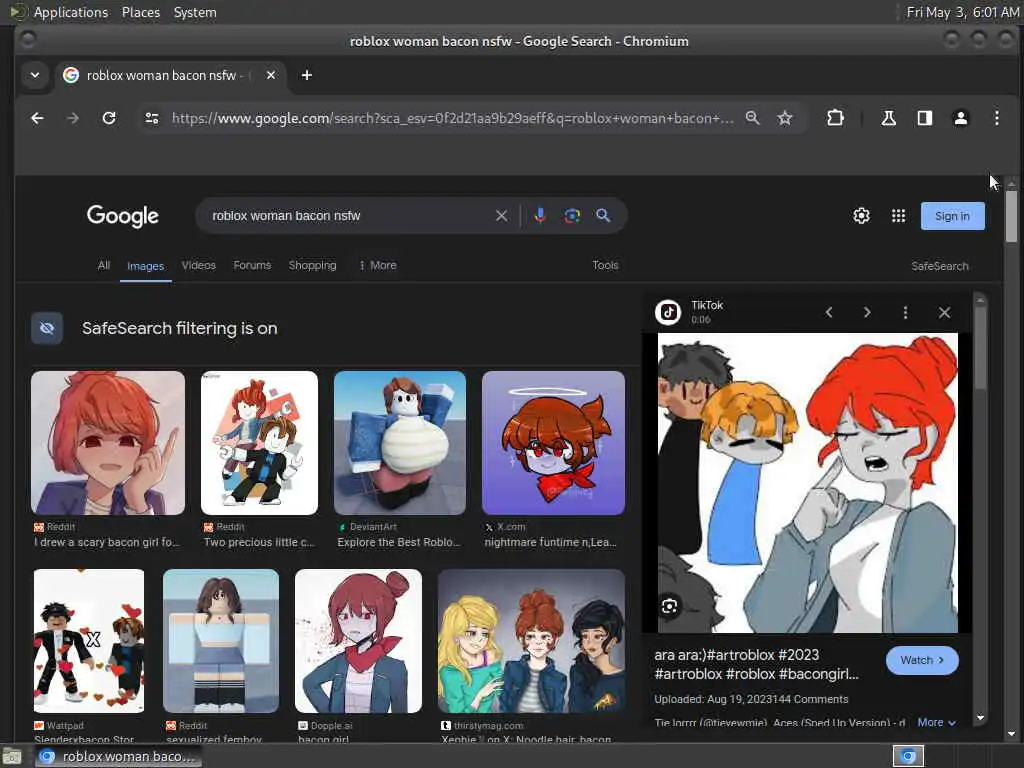Open the 'I drew a scary bacon girl' thumbnail
This screenshot has height=768, width=1024.
click(108, 443)
